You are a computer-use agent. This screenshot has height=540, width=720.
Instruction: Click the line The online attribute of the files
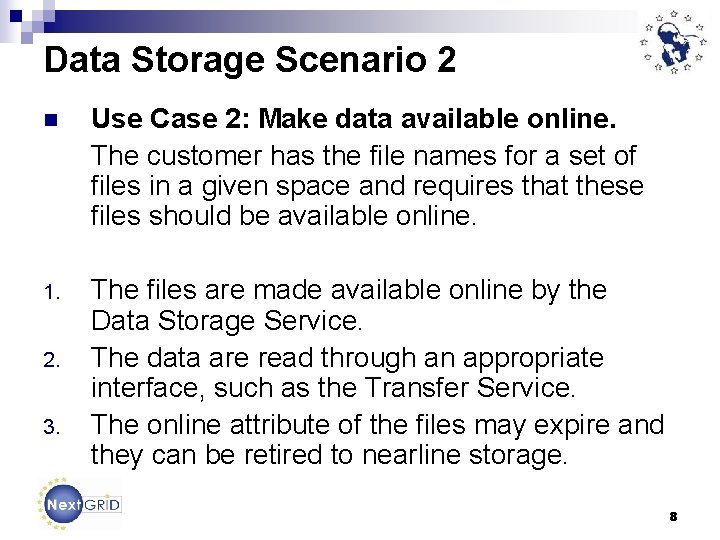pyautogui.click(x=377, y=425)
